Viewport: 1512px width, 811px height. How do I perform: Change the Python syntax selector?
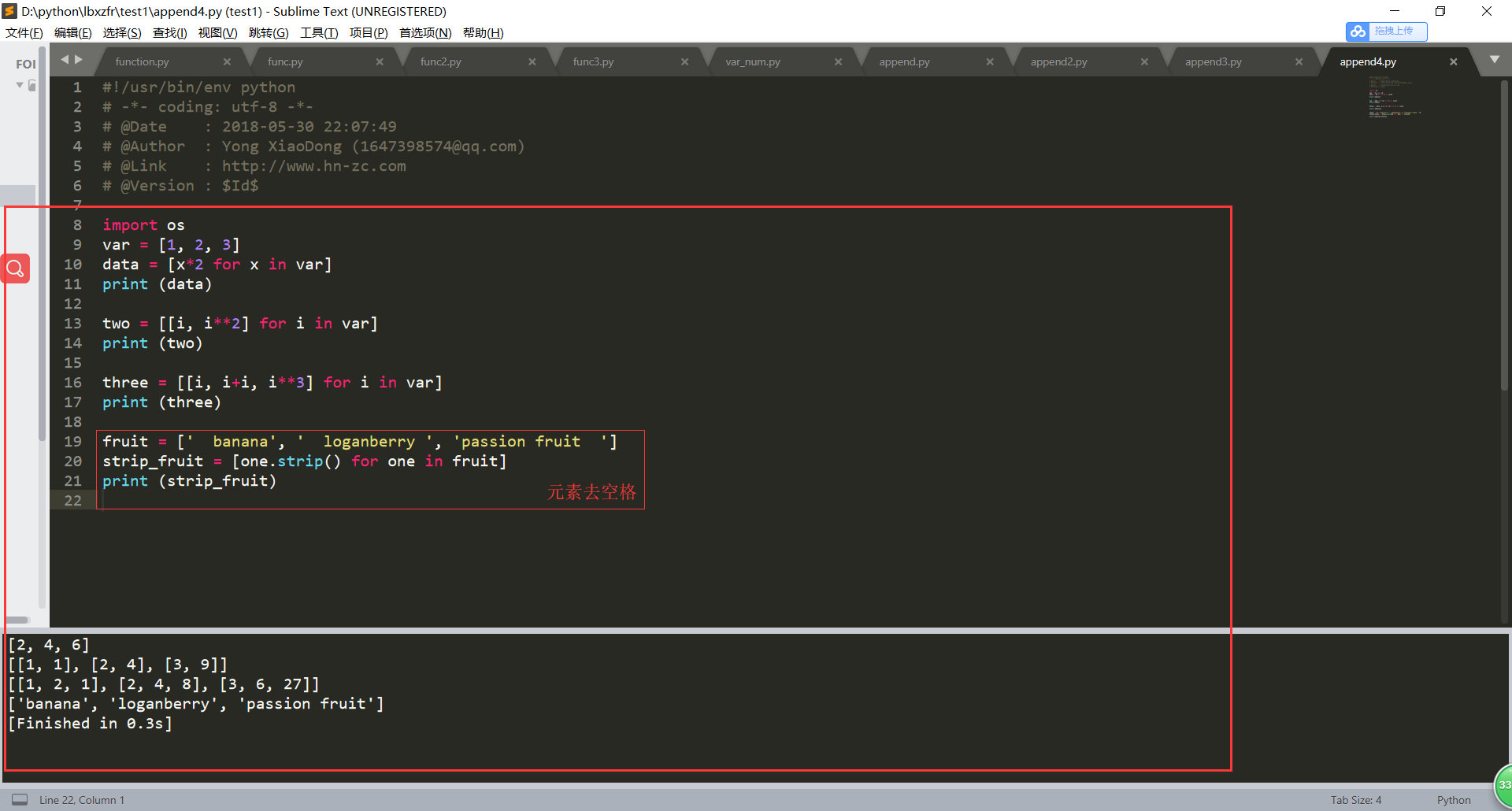(1453, 800)
